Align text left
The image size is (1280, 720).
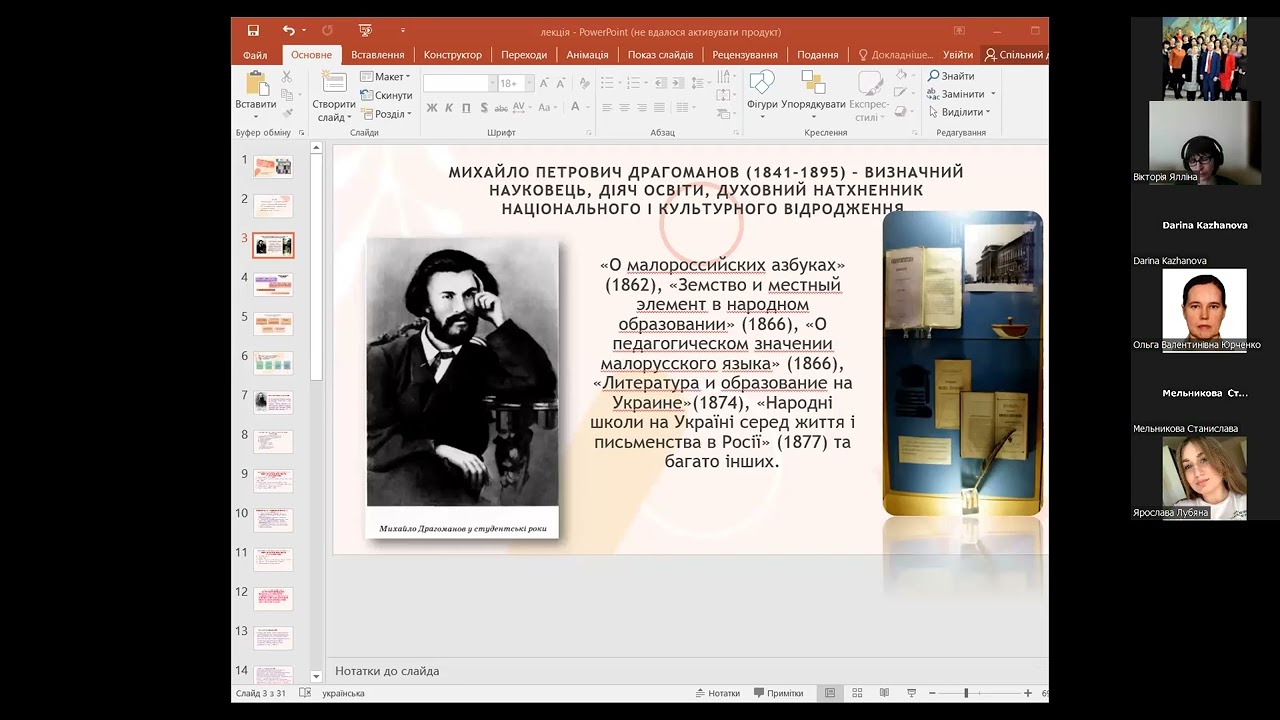click(x=607, y=108)
